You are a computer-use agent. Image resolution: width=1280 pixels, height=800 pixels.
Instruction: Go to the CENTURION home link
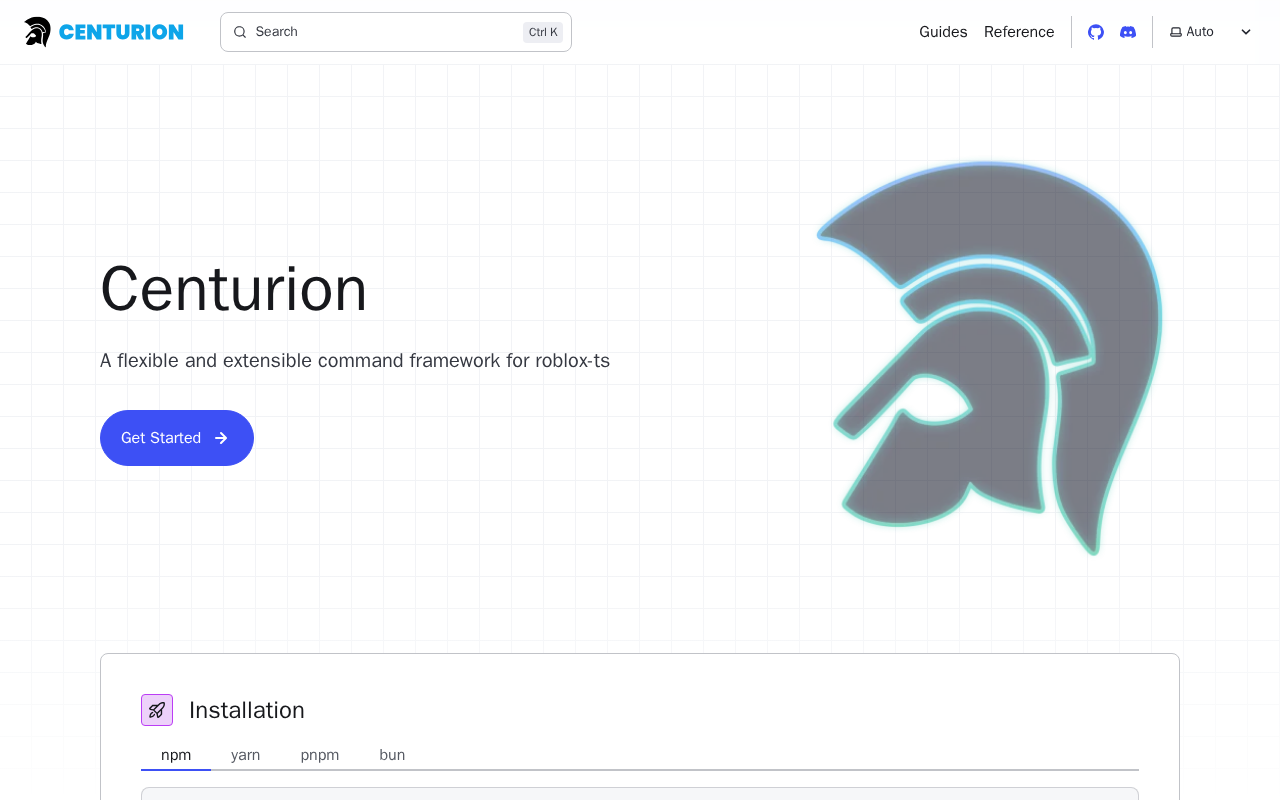(x=104, y=32)
